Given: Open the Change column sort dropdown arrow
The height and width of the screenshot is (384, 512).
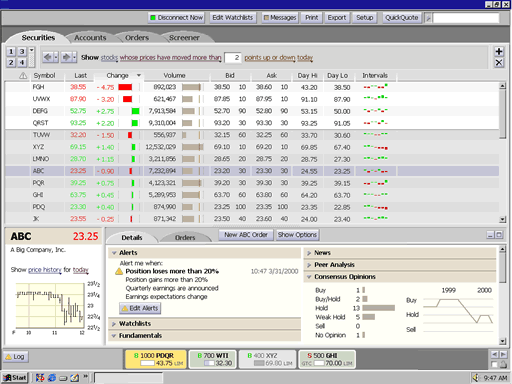Looking at the screenshot, I should pyautogui.click(x=139, y=75).
